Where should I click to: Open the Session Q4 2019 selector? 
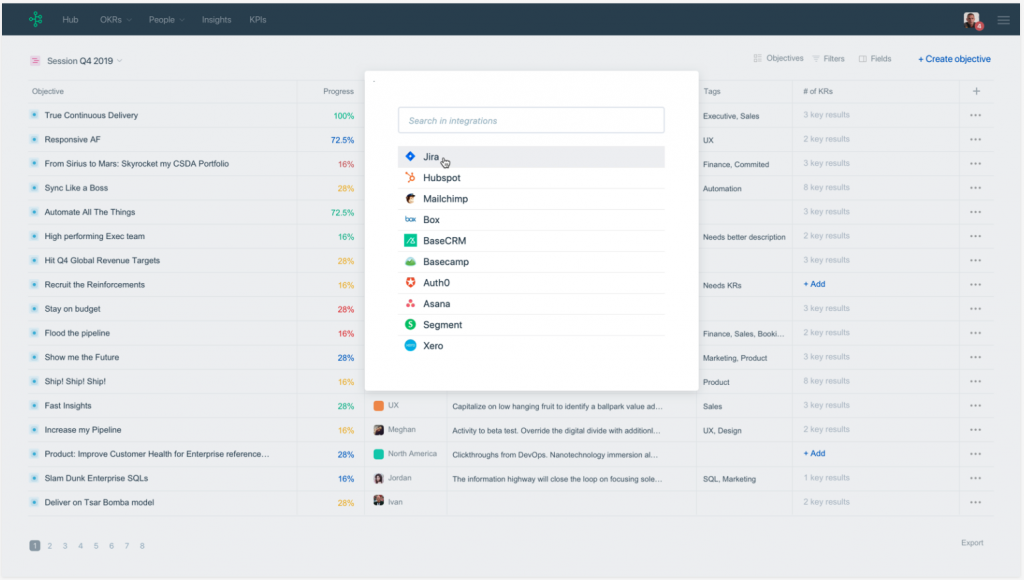[x=84, y=61]
